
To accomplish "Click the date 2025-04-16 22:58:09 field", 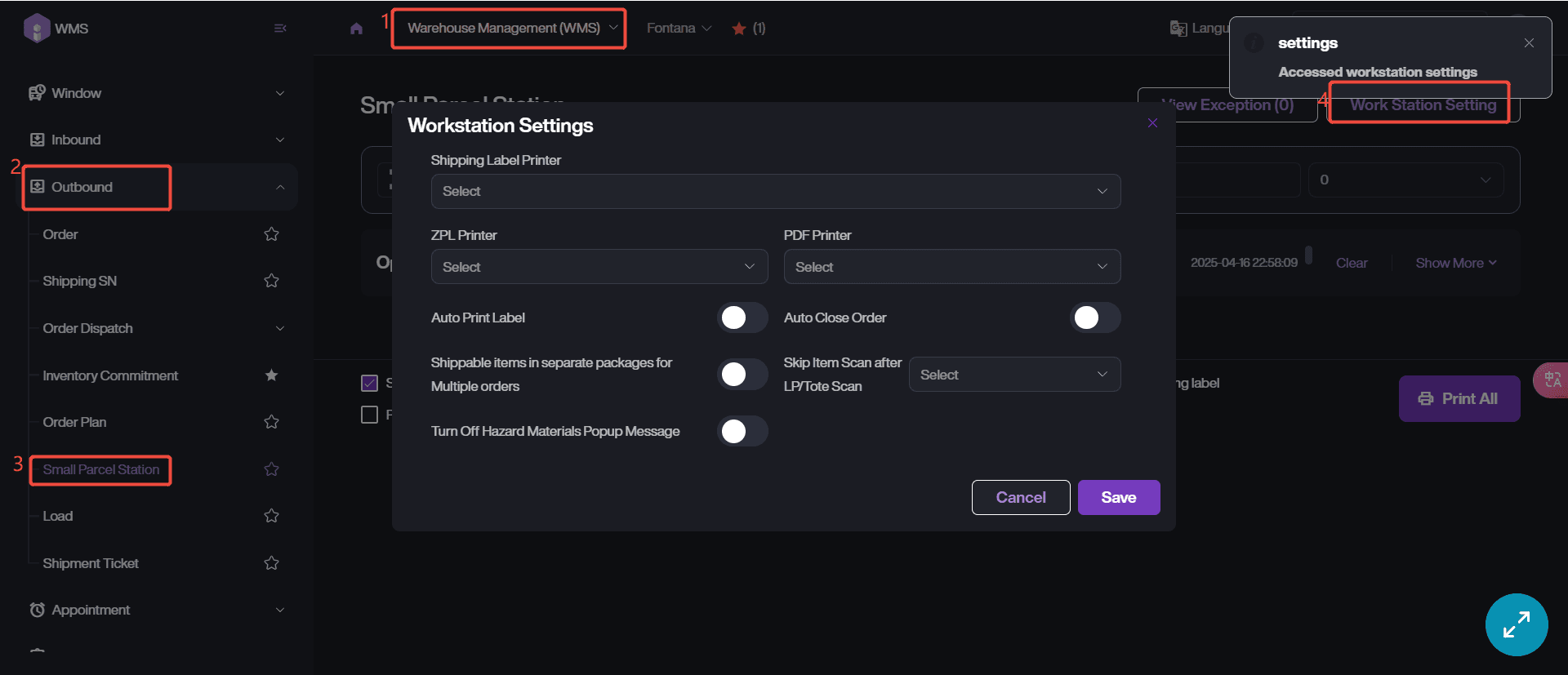I will (x=1244, y=263).
